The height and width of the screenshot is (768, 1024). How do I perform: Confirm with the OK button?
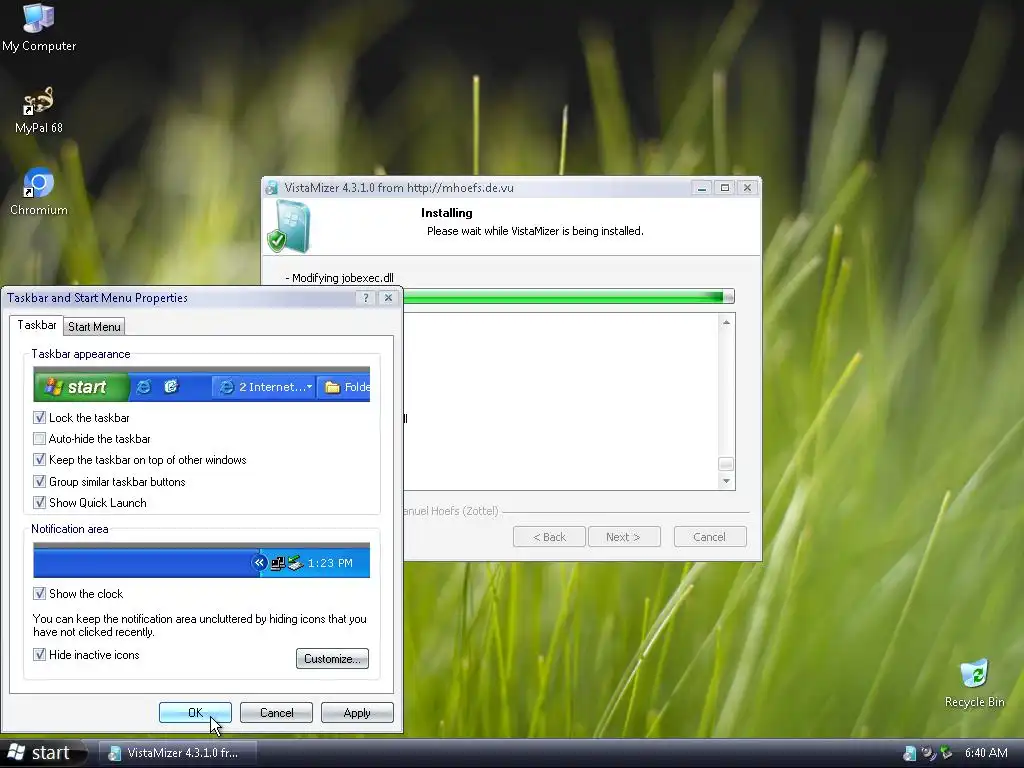click(x=195, y=712)
